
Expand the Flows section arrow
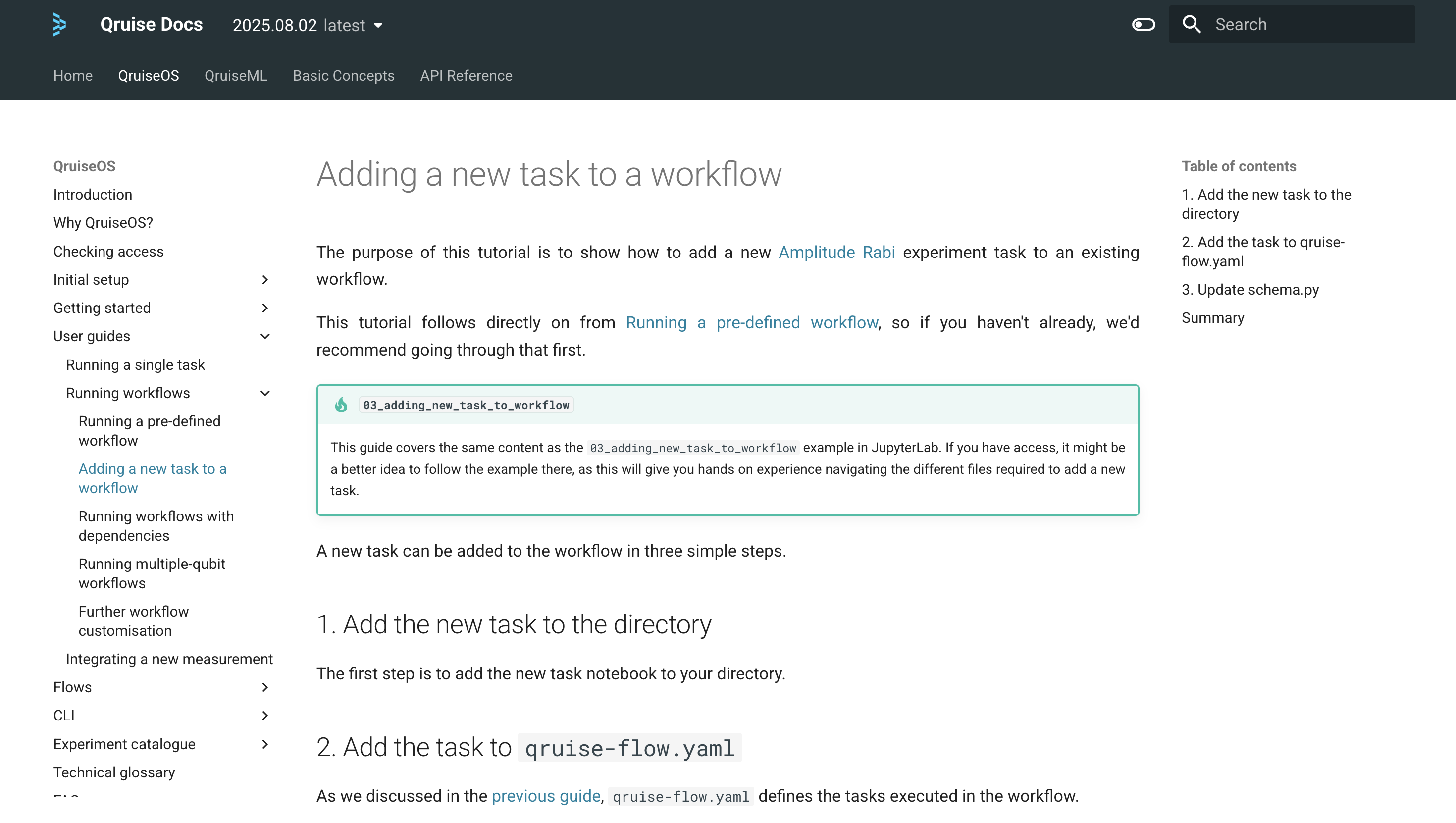(x=264, y=687)
